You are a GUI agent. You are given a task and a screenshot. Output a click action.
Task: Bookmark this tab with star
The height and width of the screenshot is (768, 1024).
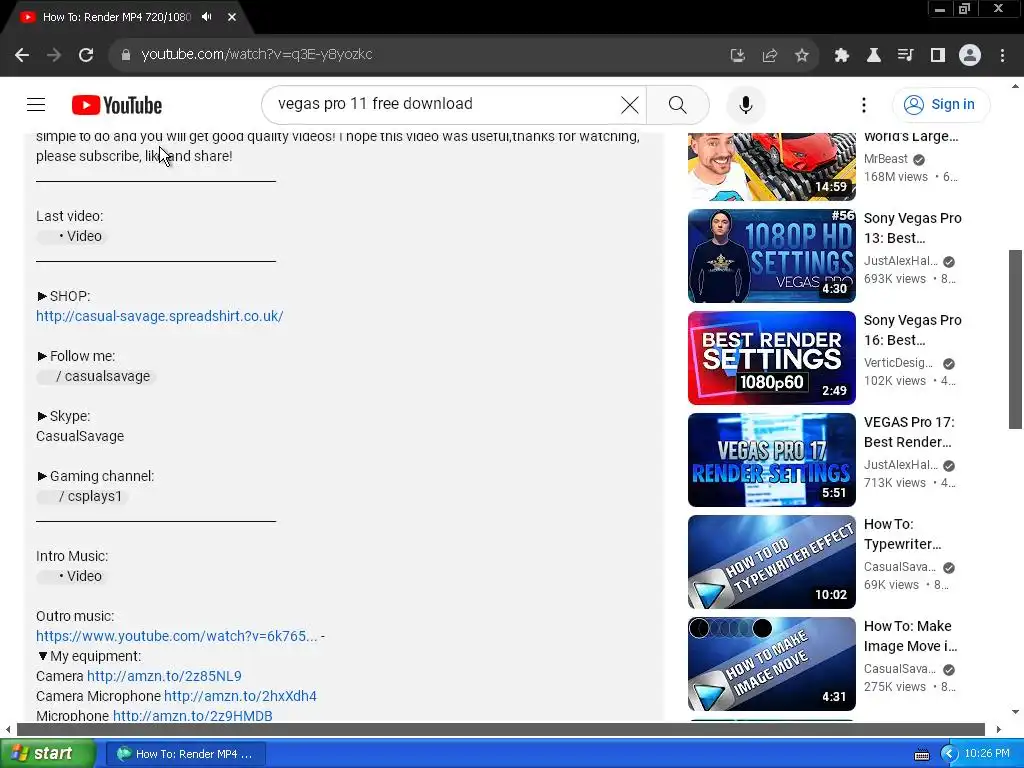[802, 56]
